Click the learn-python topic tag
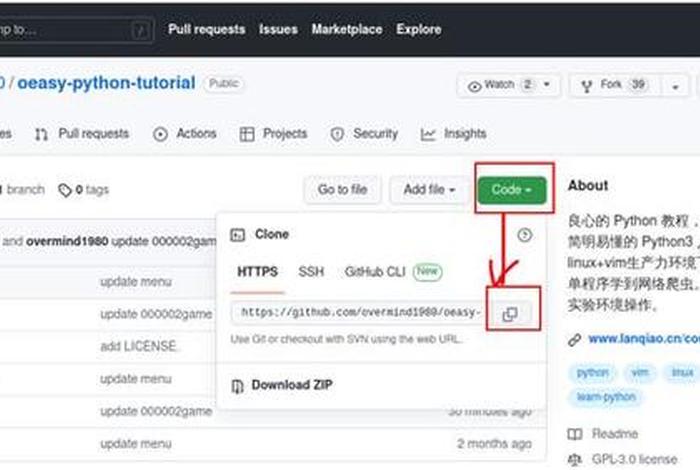Image resolution: width=700 pixels, height=470 pixels. coord(606,397)
